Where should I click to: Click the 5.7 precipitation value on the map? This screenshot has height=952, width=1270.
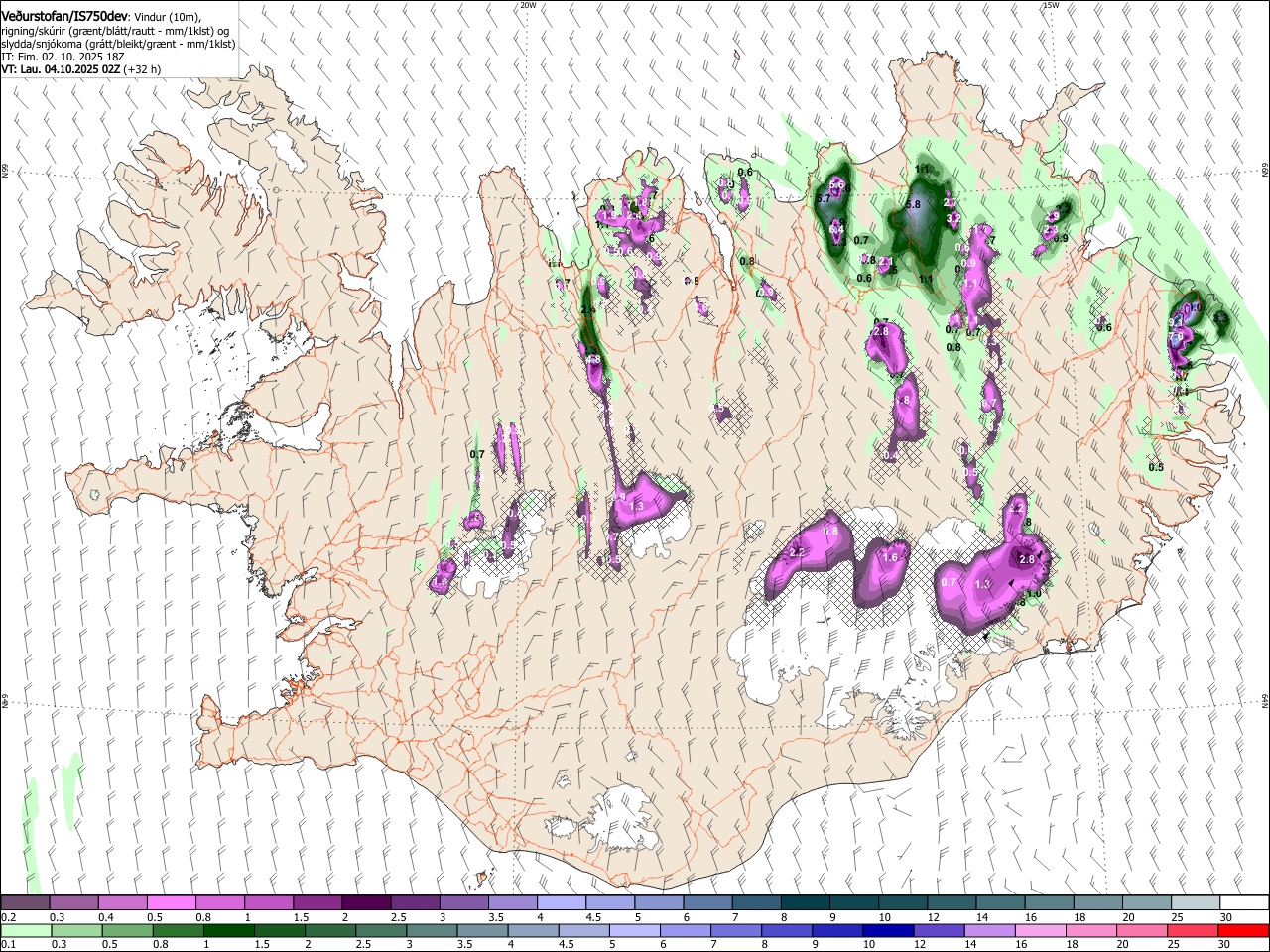(823, 199)
